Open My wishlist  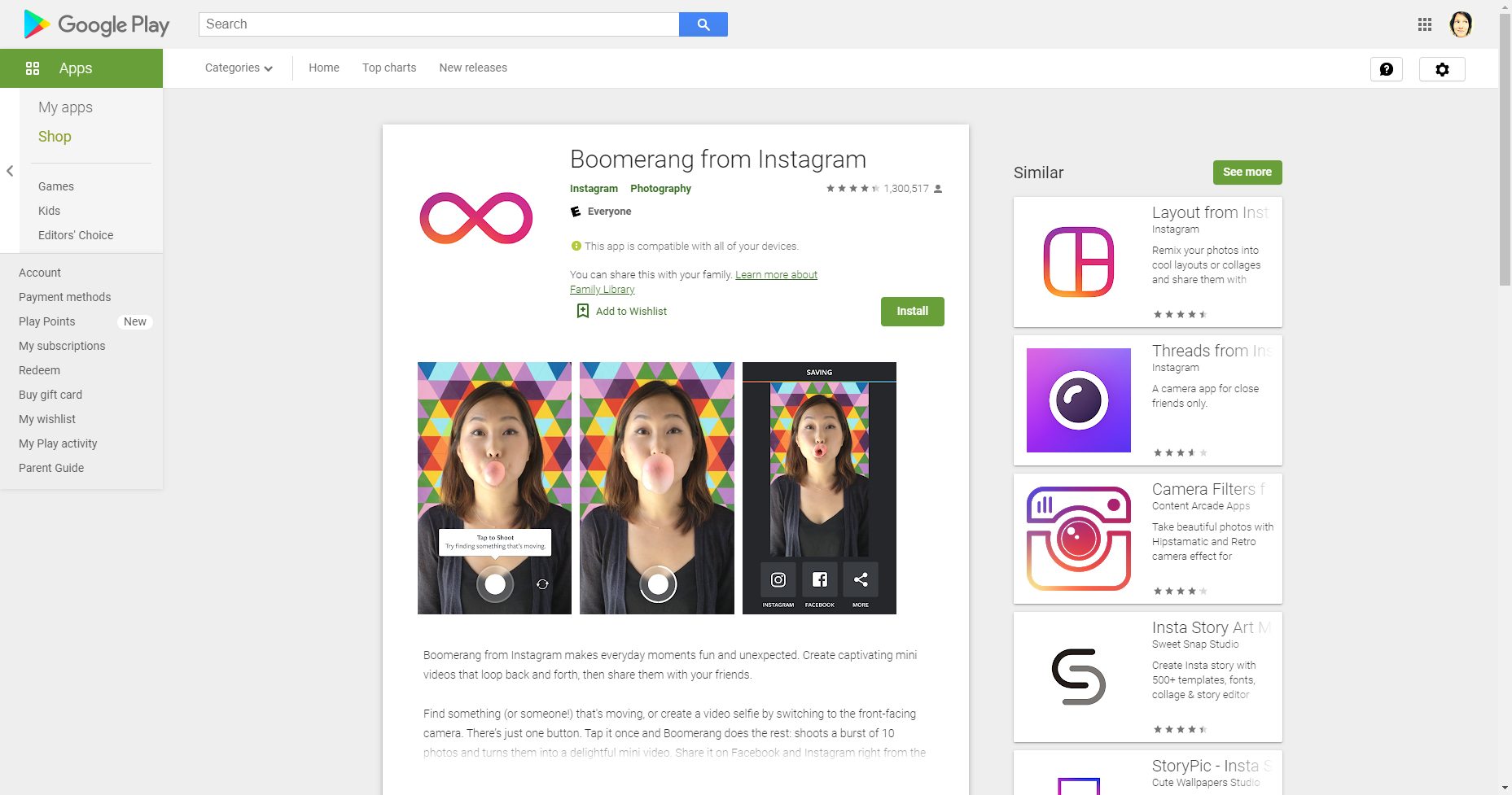tap(47, 419)
